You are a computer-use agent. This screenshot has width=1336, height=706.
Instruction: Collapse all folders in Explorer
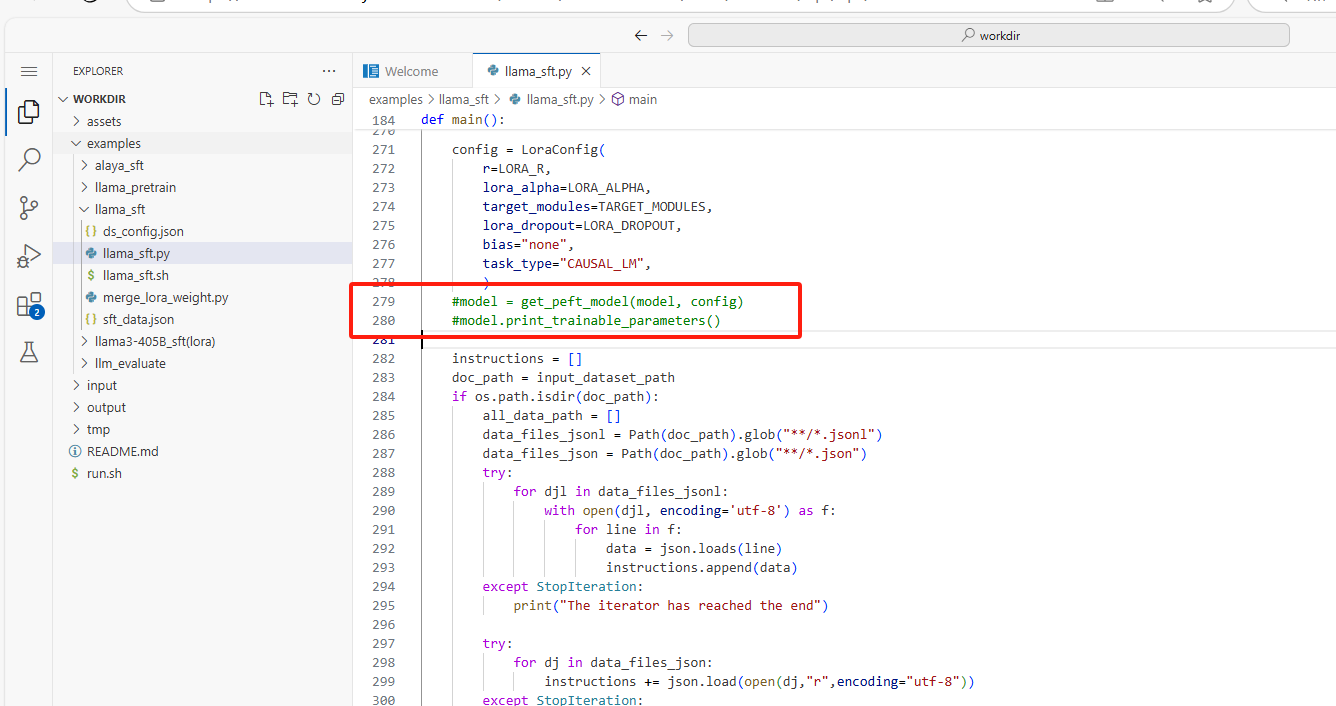[x=338, y=99]
